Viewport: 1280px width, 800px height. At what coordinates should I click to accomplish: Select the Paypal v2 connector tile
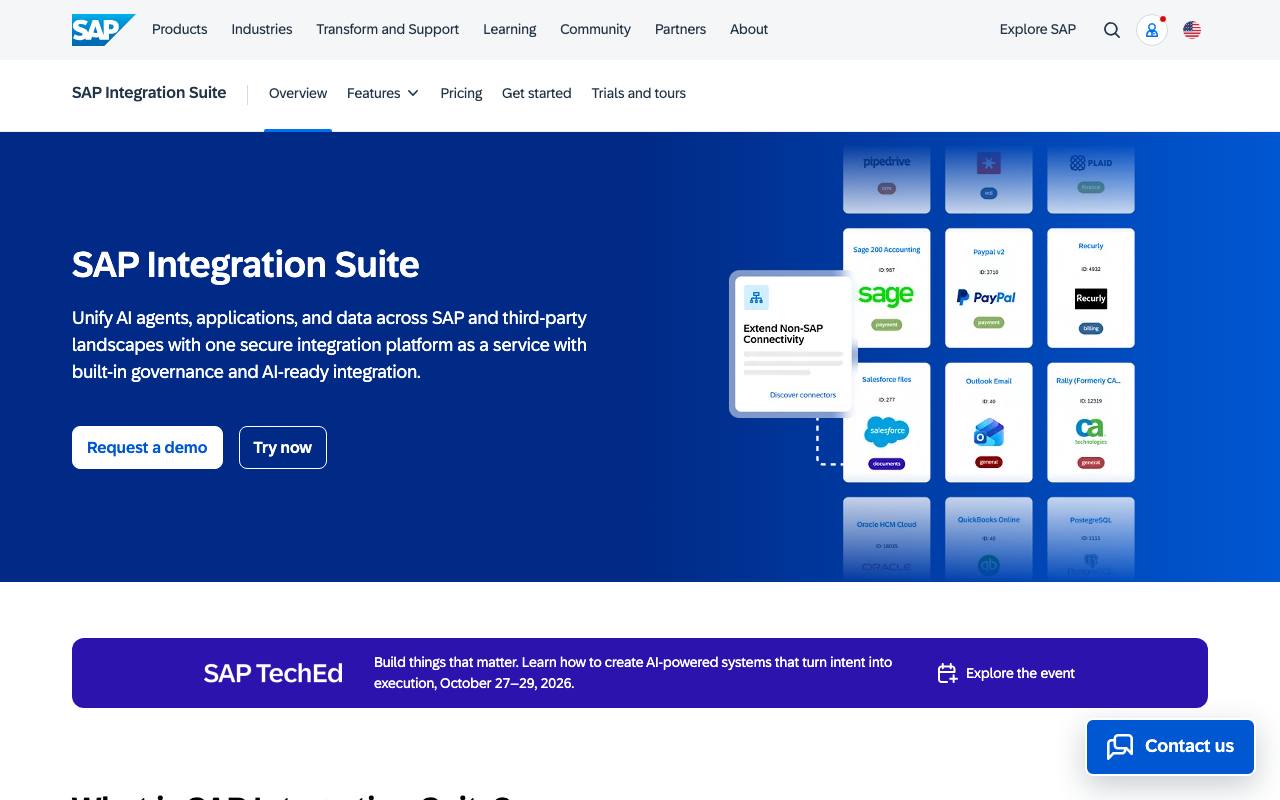tap(989, 288)
